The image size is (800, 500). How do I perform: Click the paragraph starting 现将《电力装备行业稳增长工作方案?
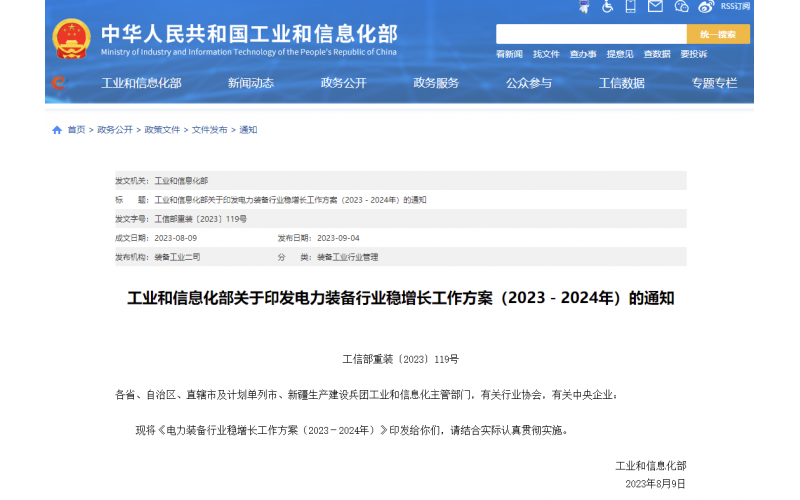pos(352,431)
